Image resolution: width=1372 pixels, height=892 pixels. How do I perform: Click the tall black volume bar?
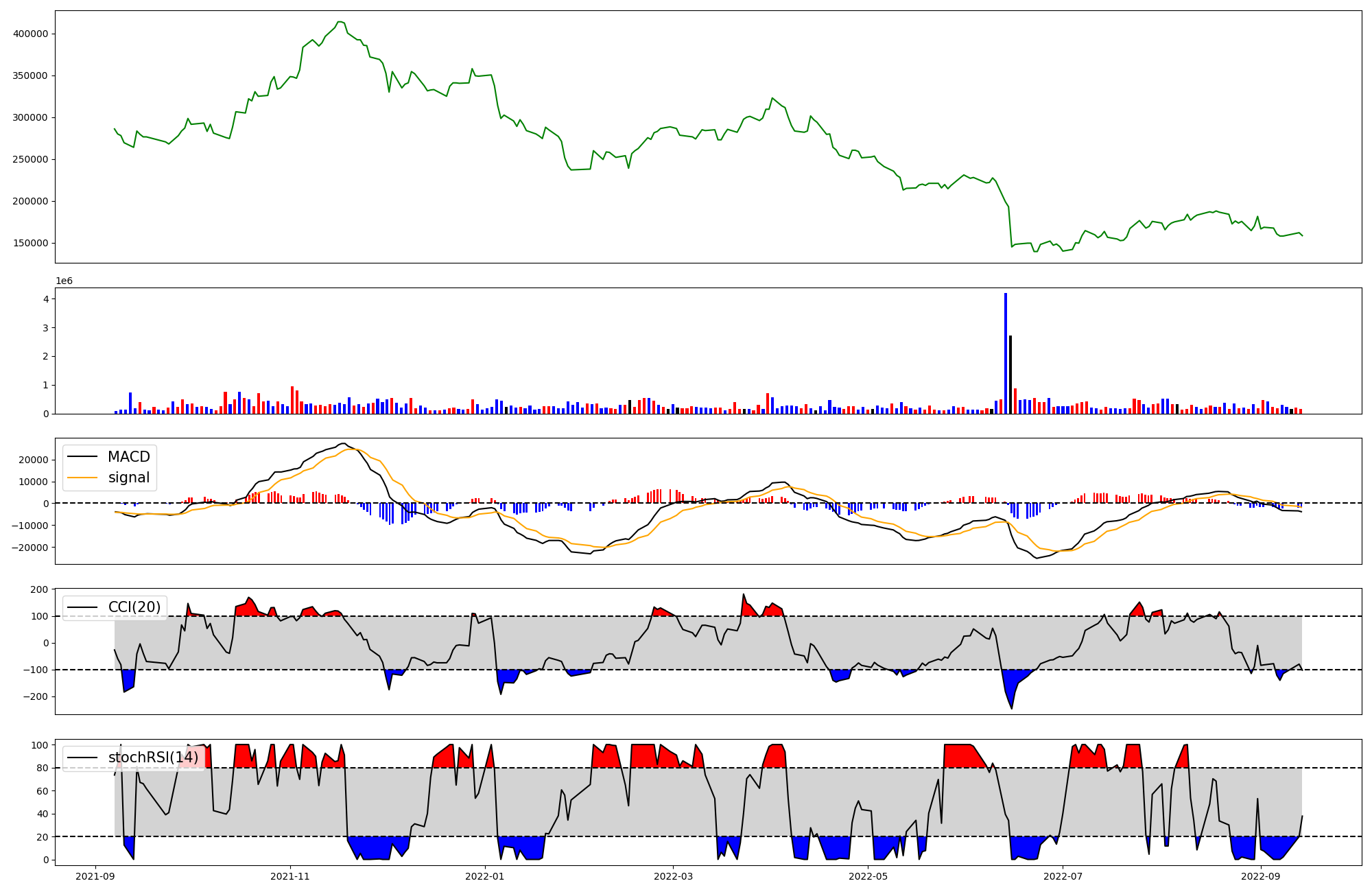point(1010,375)
